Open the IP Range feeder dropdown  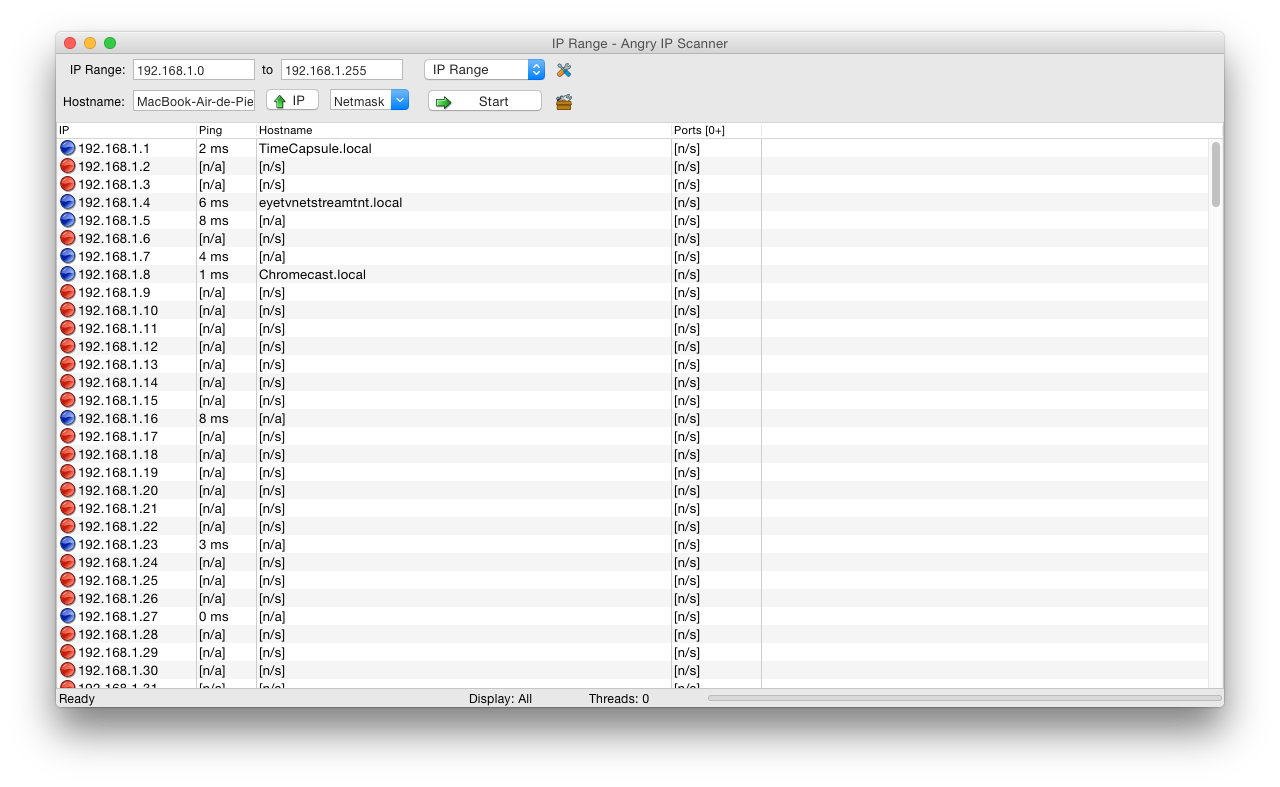484,70
